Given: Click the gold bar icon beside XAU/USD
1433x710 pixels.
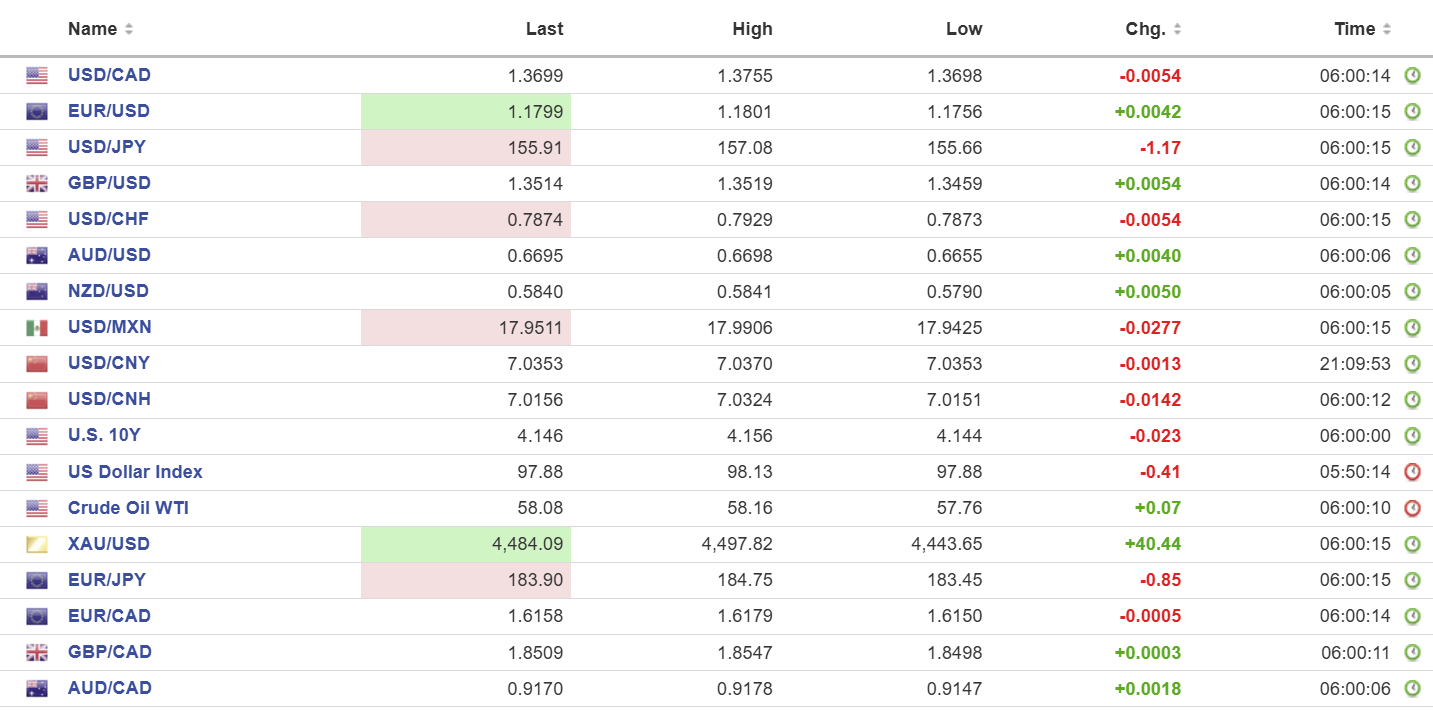Looking at the screenshot, I should (37, 544).
